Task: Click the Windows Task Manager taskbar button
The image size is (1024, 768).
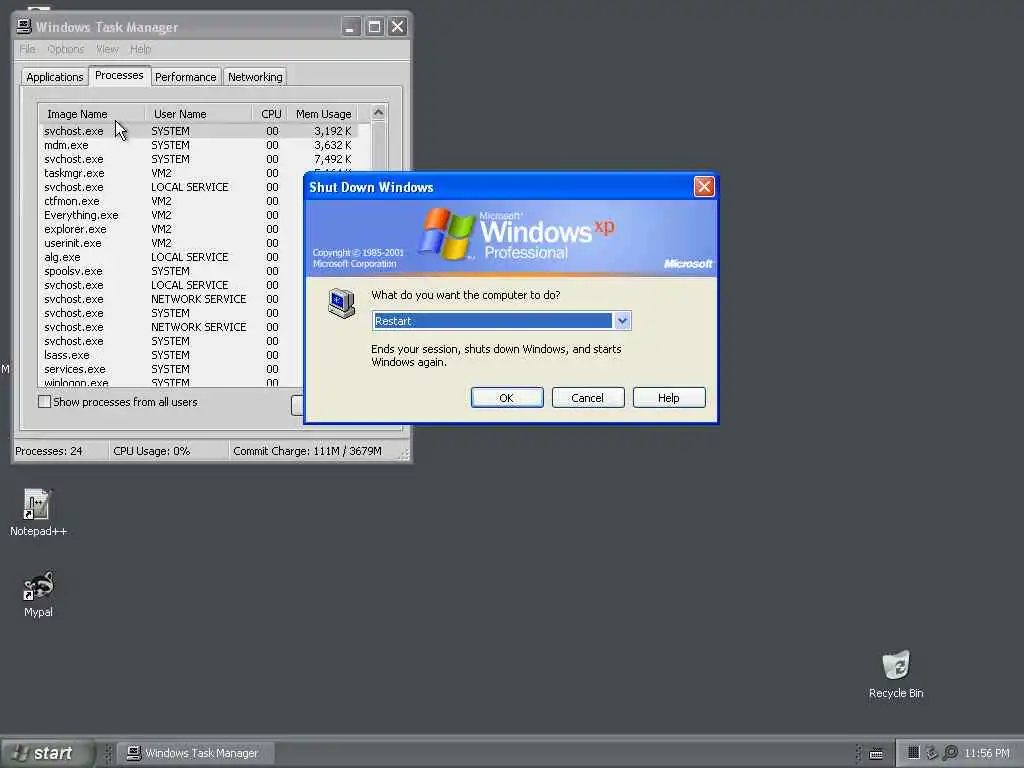Action: (196, 753)
